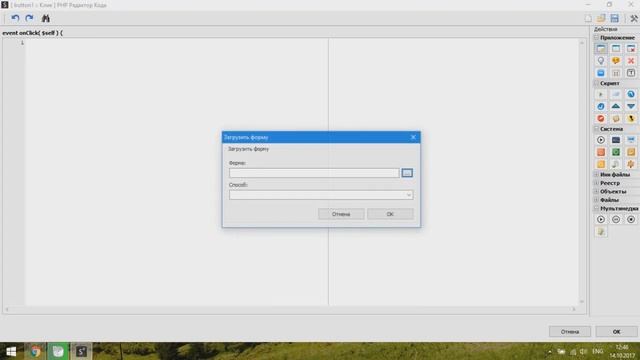
Task: Launch Chrome from the taskbar
Action: pos(36,351)
